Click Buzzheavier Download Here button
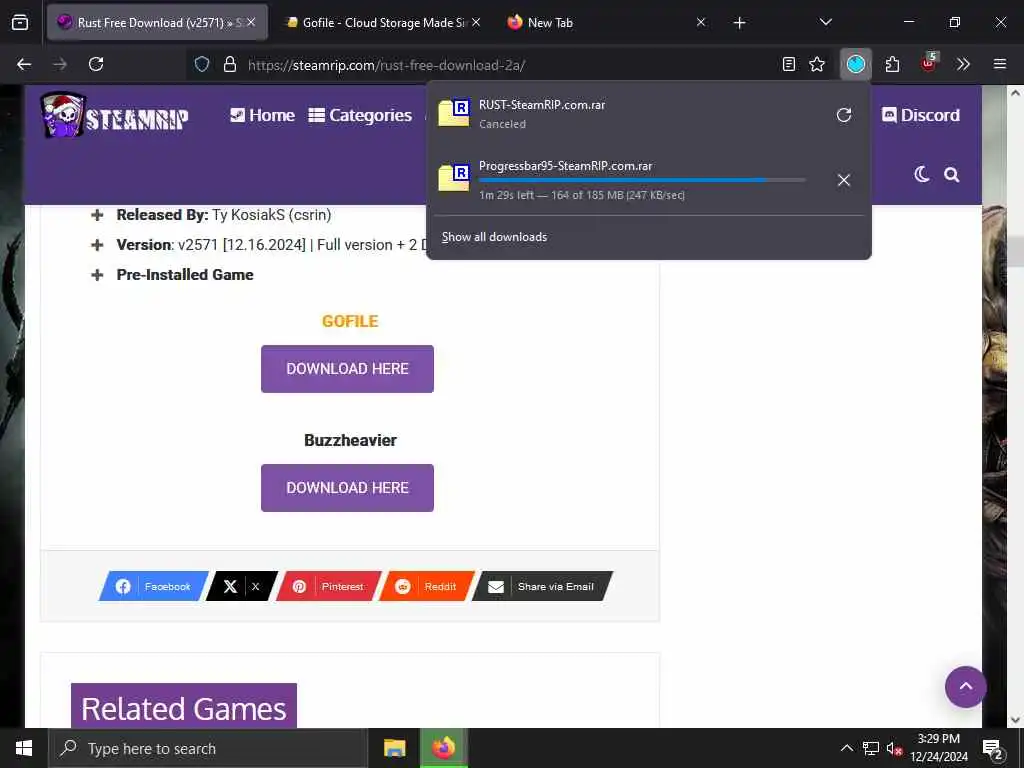Viewport: 1024px width, 768px height. tap(347, 488)
